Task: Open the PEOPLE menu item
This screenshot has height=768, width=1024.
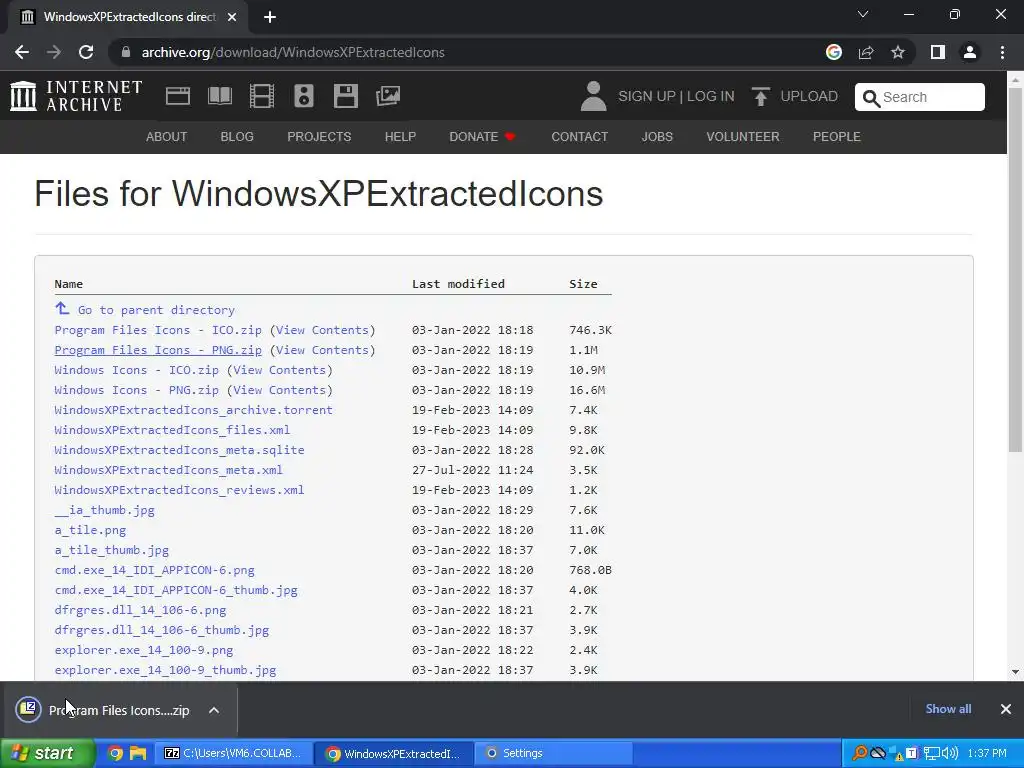Action: click(x=837, y=136)
